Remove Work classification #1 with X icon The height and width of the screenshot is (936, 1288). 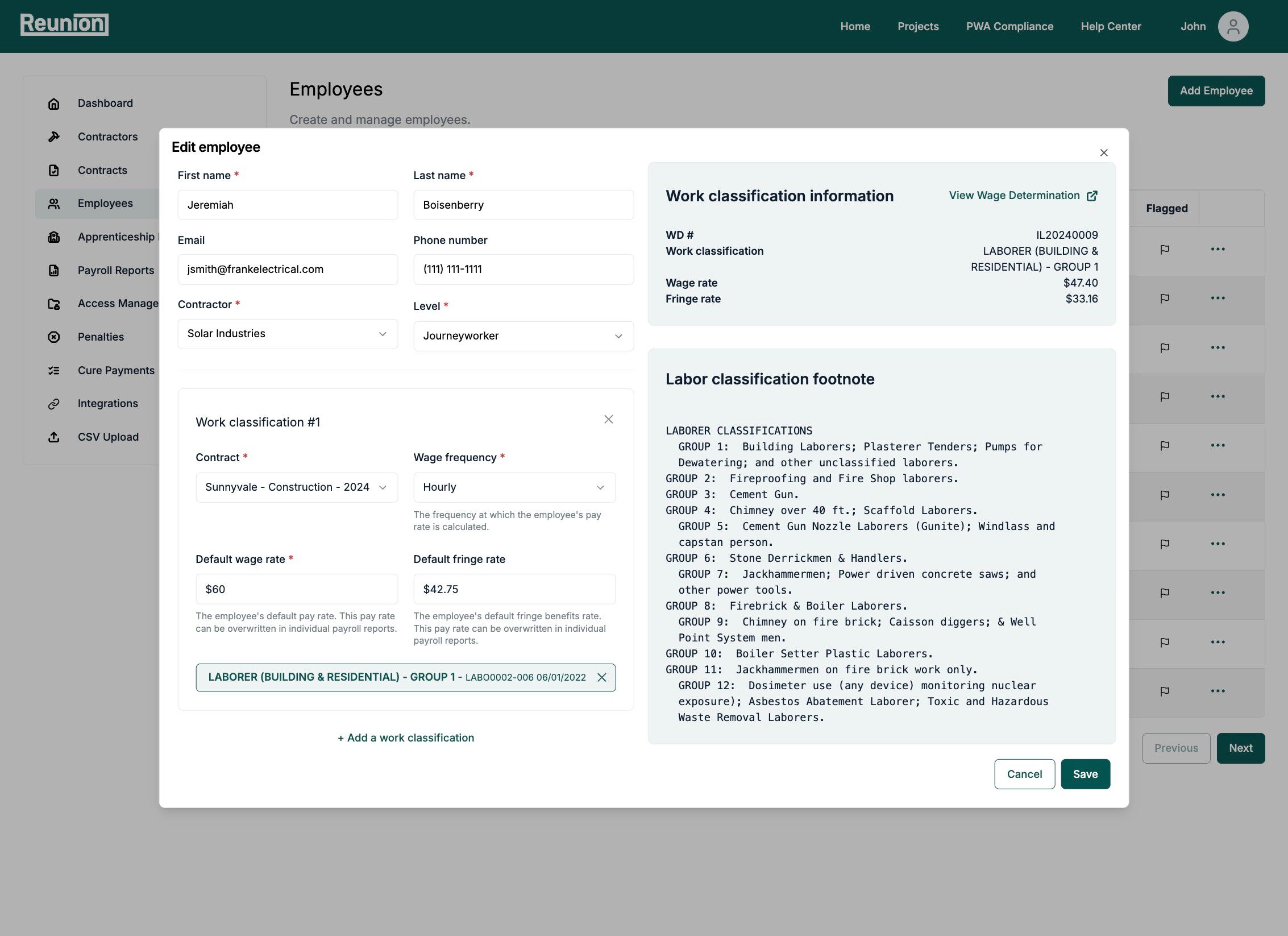[608, 419]
